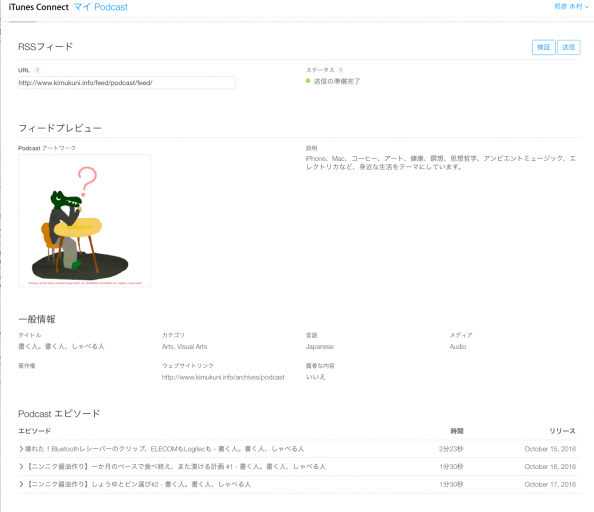Click the release date October 17, 2016
Image resolution: width=594 pixels, height=512 pixels.
click(550, 484)
